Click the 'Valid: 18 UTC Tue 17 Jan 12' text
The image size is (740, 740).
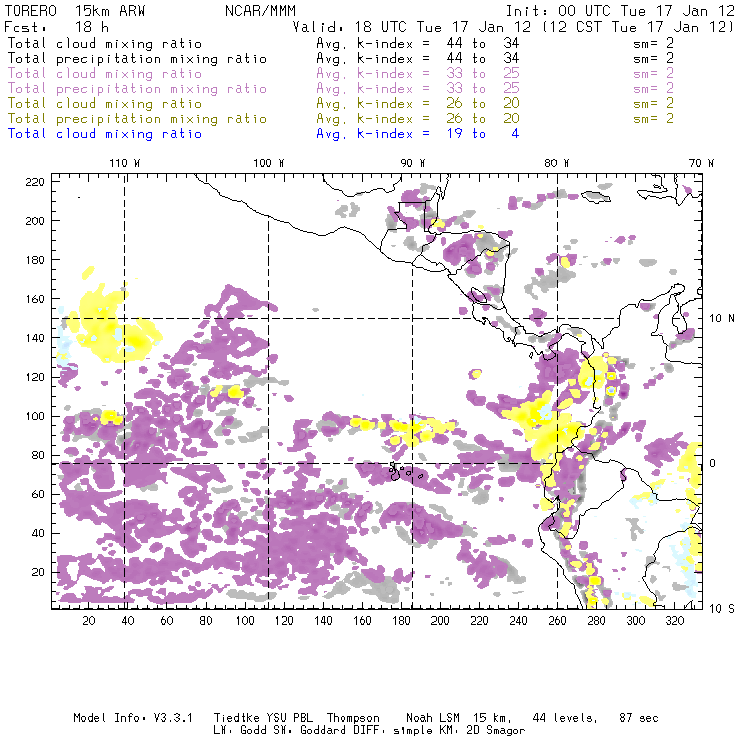tap(412, 27)
